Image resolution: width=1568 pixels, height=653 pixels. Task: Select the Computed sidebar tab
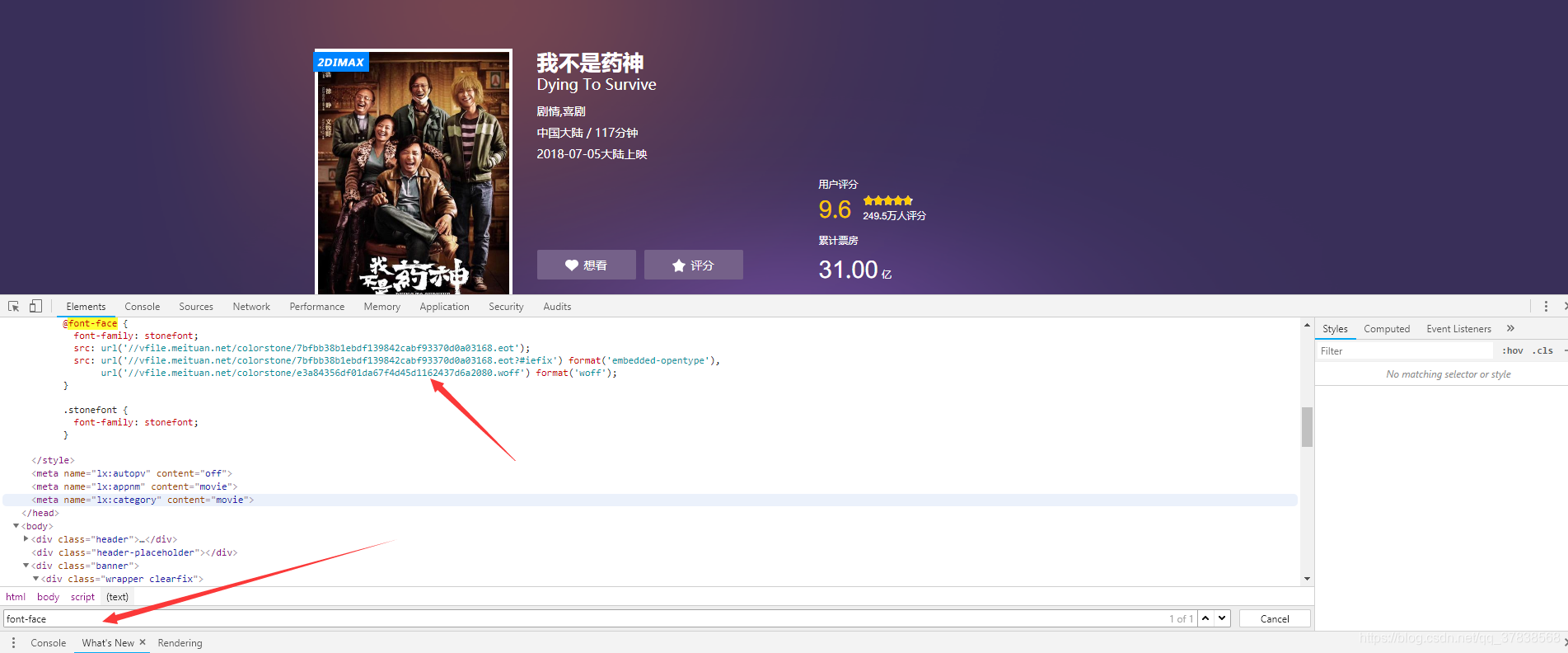click(x=1387, y=328)
